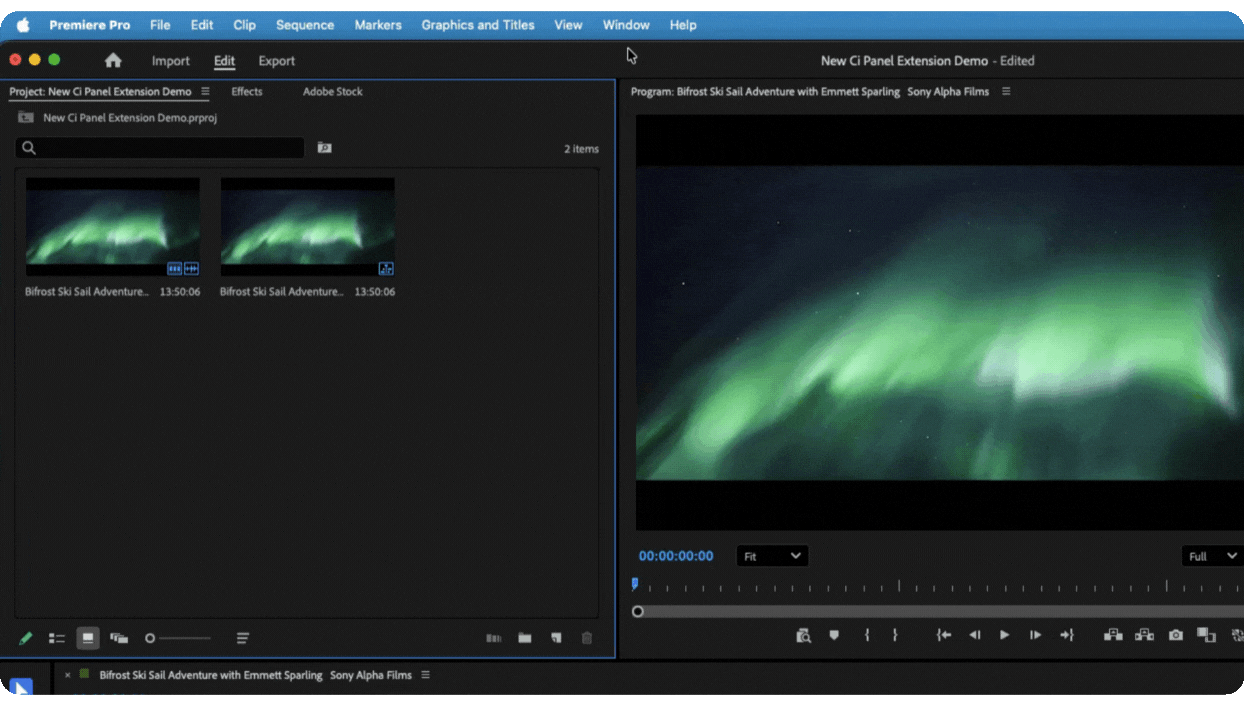The height and width of the screenshot is (706, 1244).
Task: Toggle the project writable green pencil icon
Action: [26, 638]
